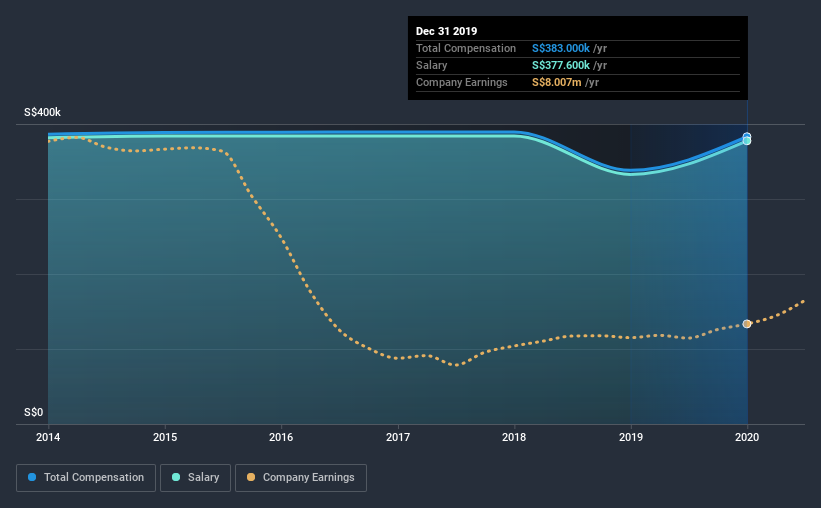Screen dimensions: 821x508
Task: Click the 2014 x-axis label
Action: coord(48,437)
